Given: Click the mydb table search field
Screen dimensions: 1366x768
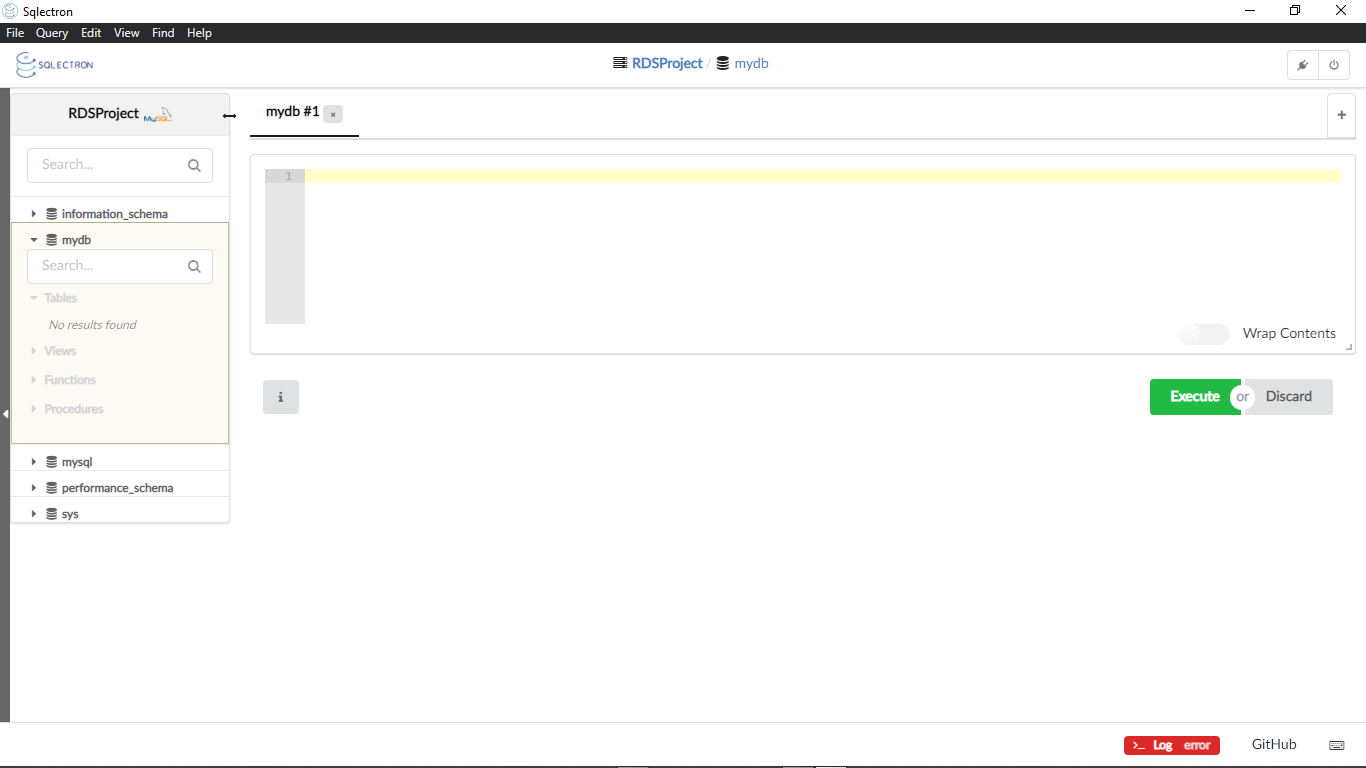Looking at the screenshot, I should (x=110, y=266).
